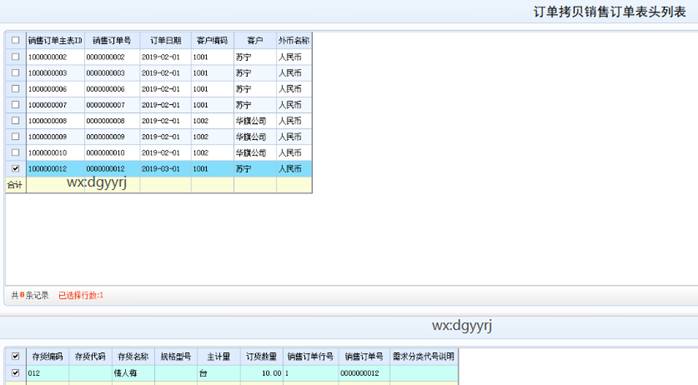Sort by 订单日期 column header
The image size is (698, 385).
[x=166, y=41]
